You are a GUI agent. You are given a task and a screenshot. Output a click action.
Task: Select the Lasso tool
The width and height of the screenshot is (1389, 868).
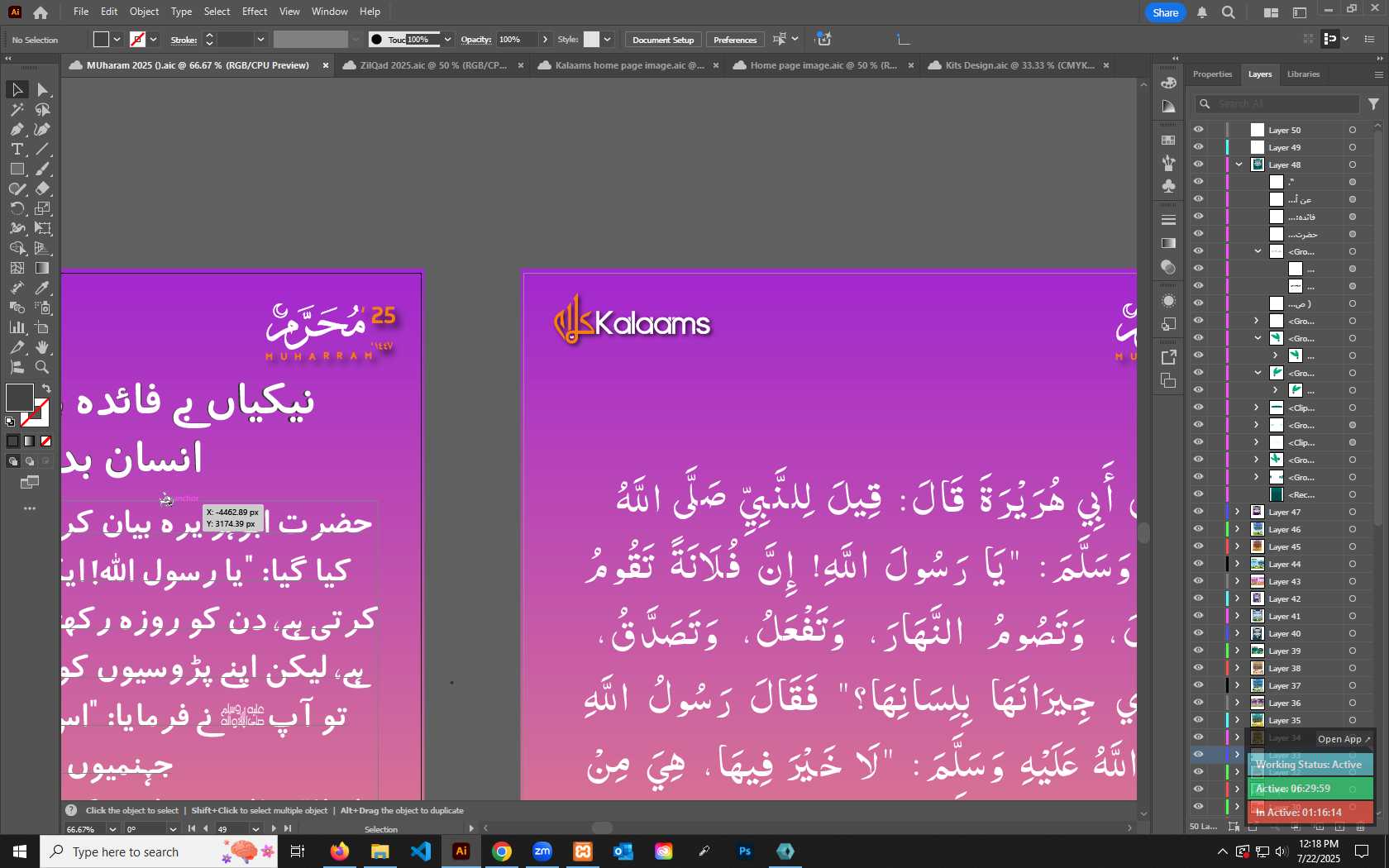tap(43, 109)
